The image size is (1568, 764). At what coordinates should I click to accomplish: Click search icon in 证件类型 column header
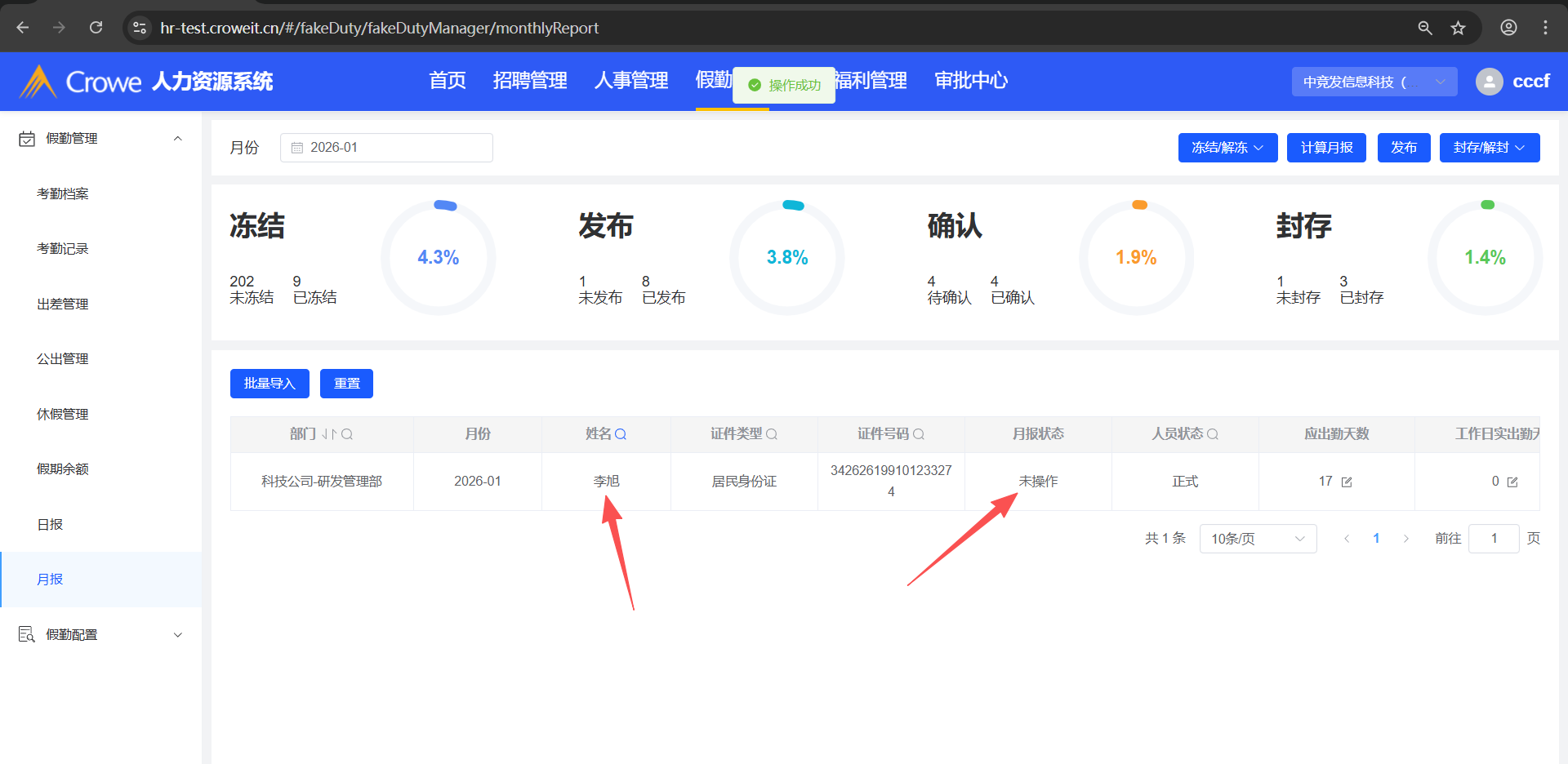click(772, 434)
